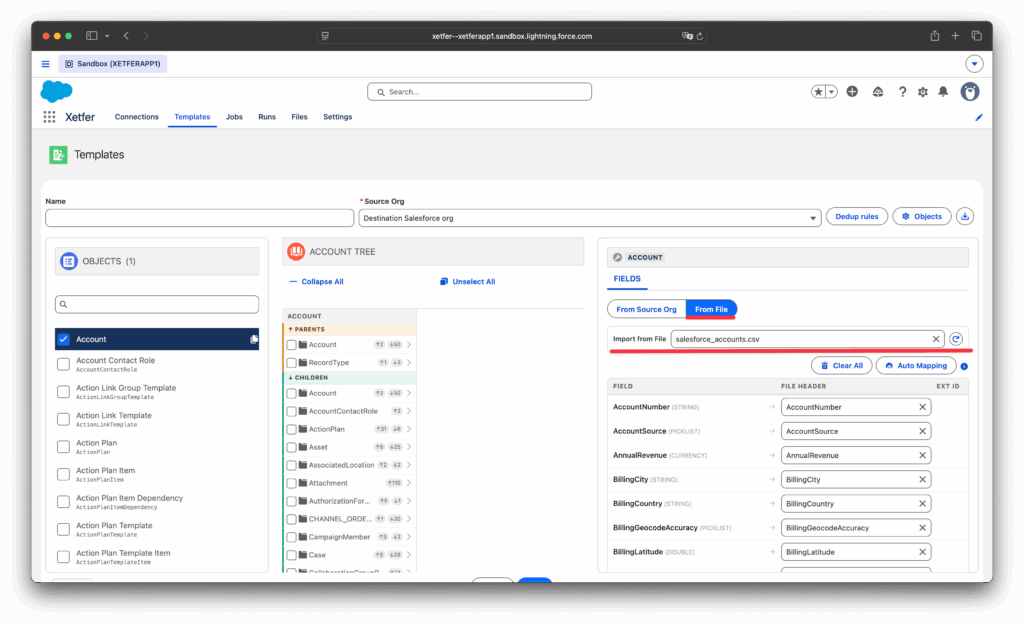Check the Action Plan Item Dependency checkbox
The image size is (1024, 624).
pyautogui.click(x=63, y=502)
